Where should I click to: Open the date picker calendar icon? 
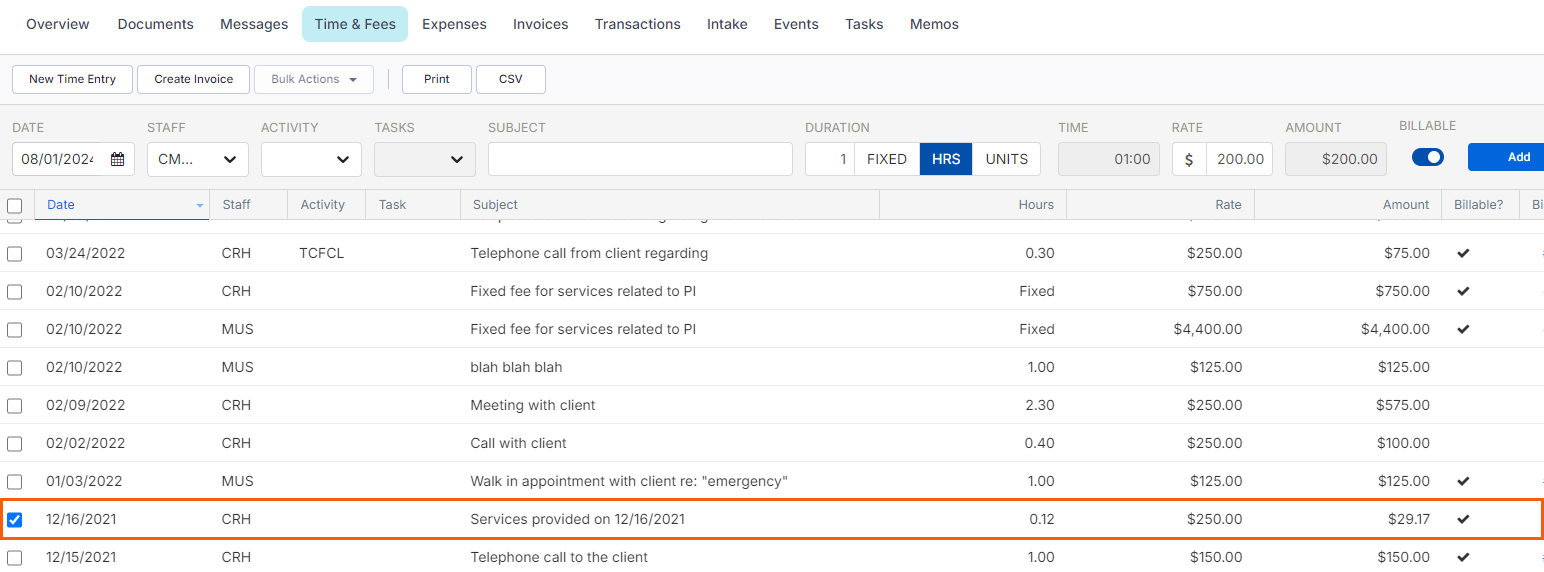pyautogui.click(x=118, y=159)
